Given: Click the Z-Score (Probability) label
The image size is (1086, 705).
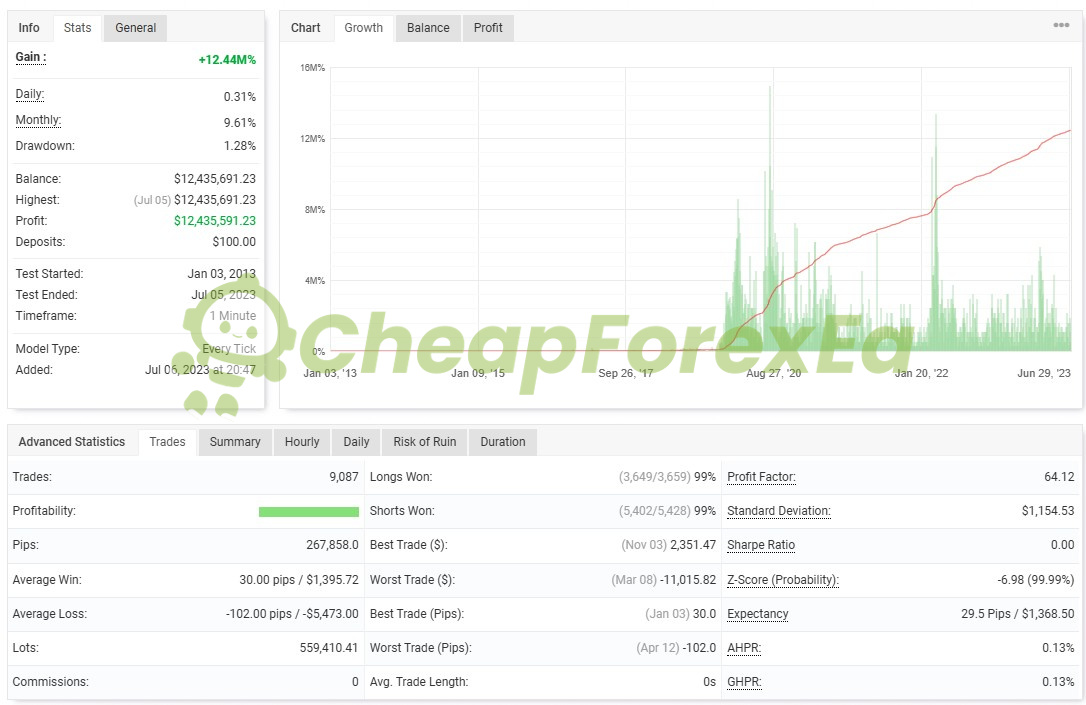Looking at the screenshot, I should [x=783, y=580].
